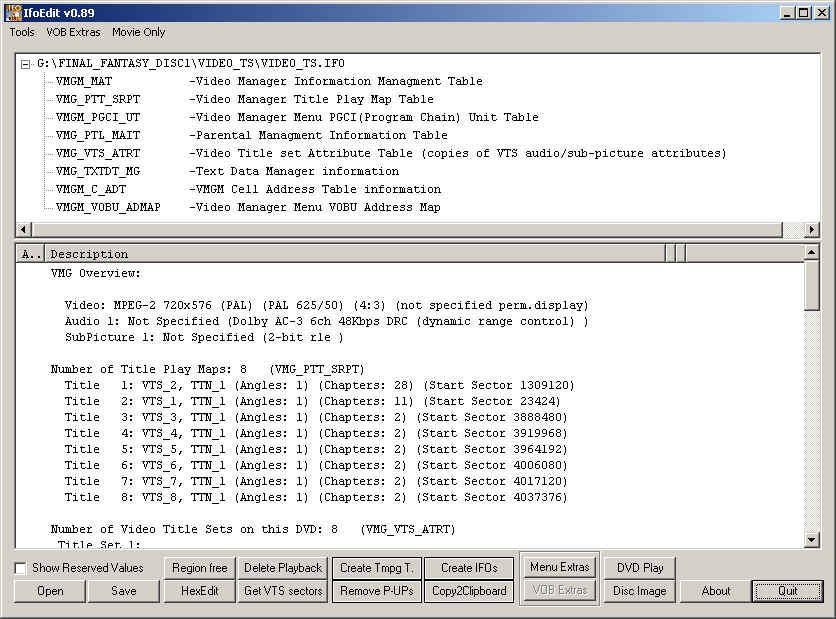Click the Open button

tap(50, 591)
